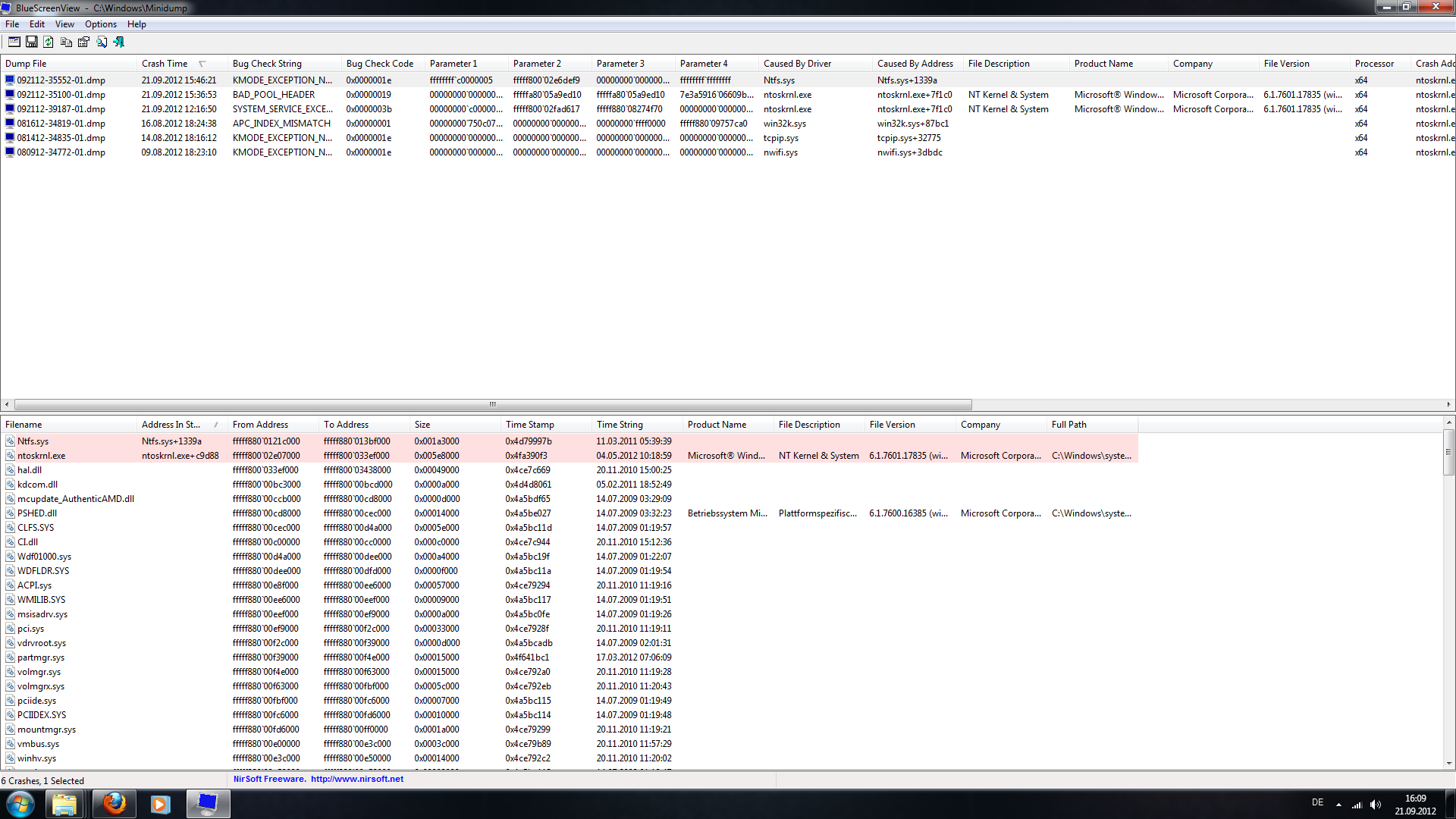Open the Options menu
1456x819 pixels.
(x=101, y=24)
